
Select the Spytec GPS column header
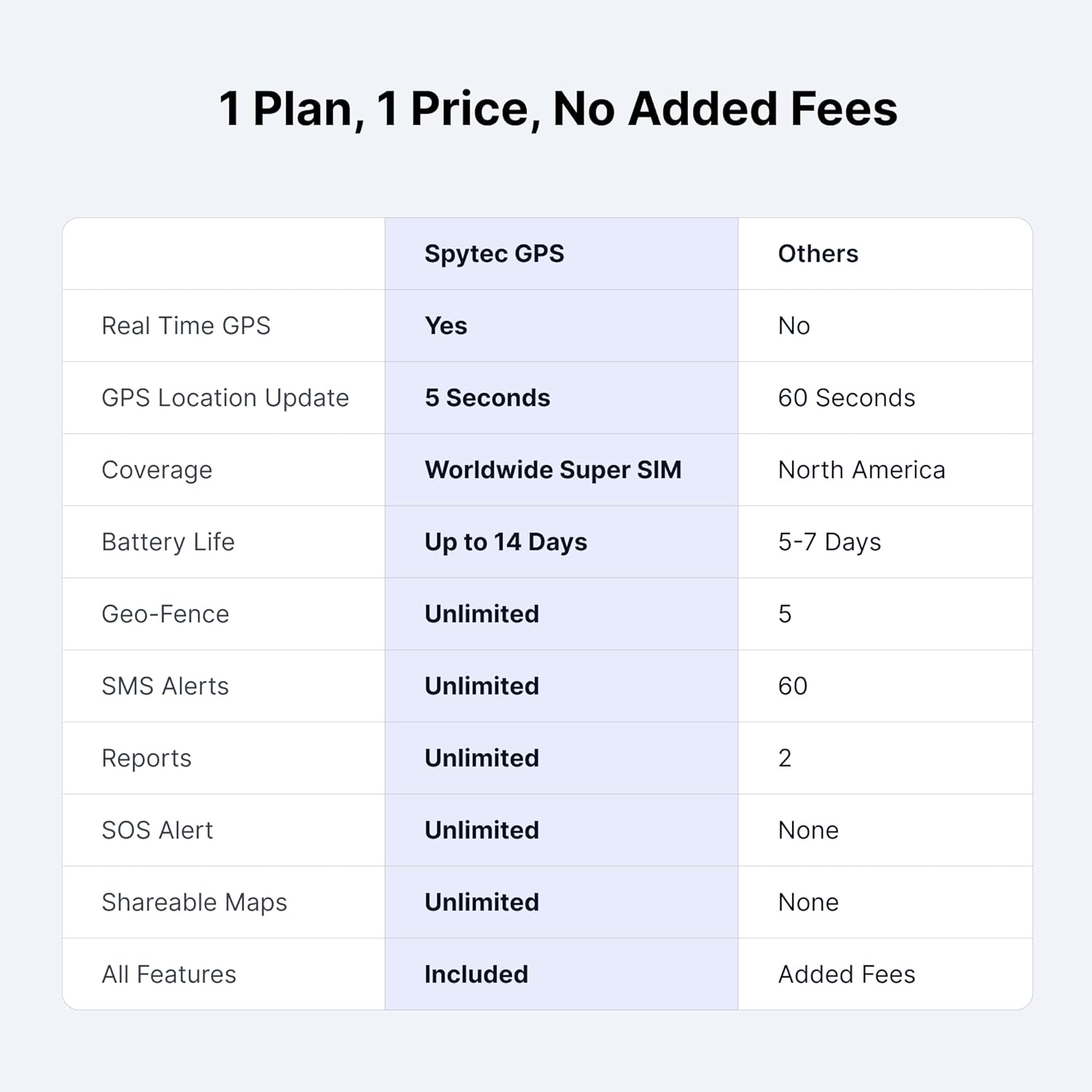[x=494, y=253]
